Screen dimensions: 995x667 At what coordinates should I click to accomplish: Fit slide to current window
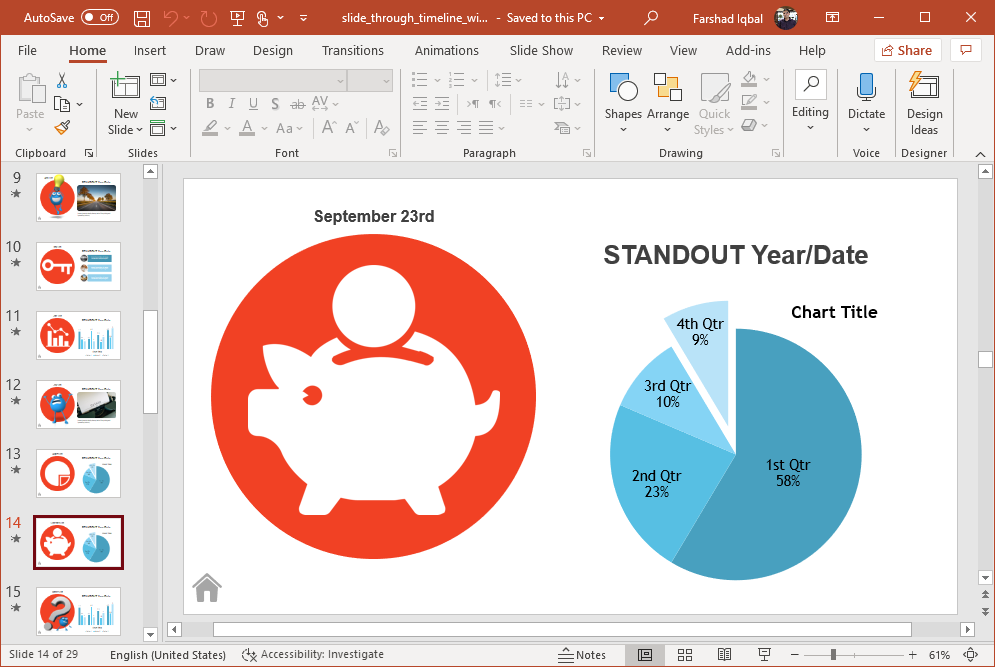coord(970,655)
